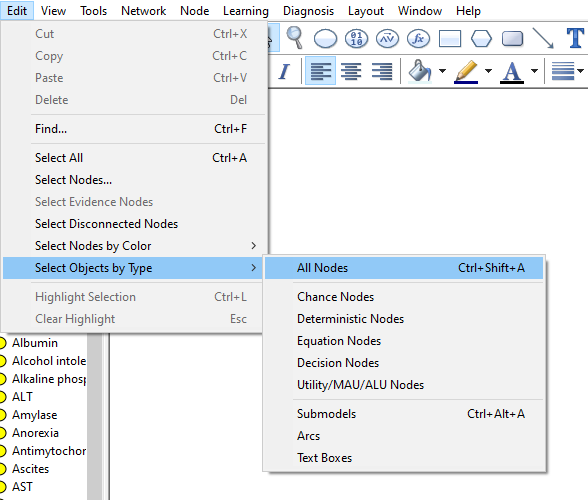The height and width of the screenshot is (500, 588).
Task: Open the Diagnosis menu
Action: [308, 11]
